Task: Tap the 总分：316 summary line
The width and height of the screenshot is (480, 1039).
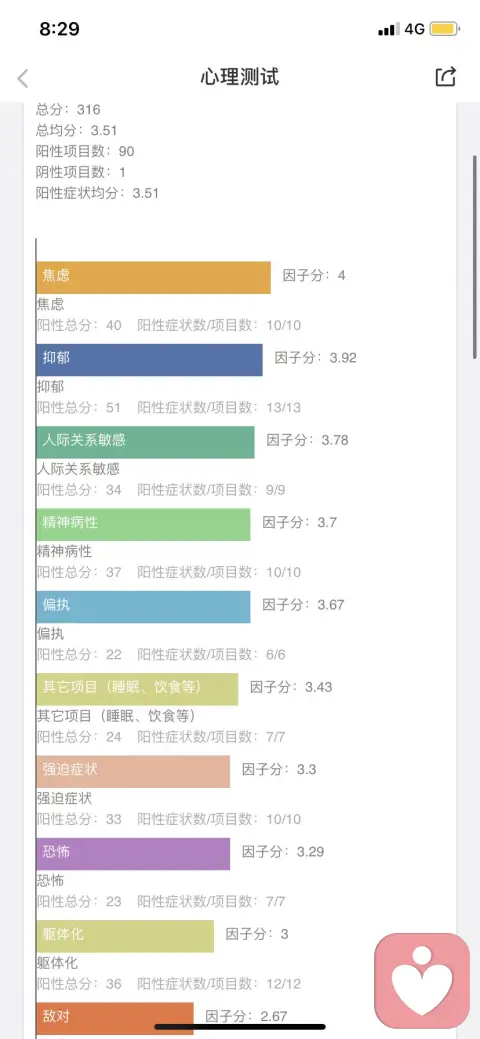Action: tap(68, 109)
